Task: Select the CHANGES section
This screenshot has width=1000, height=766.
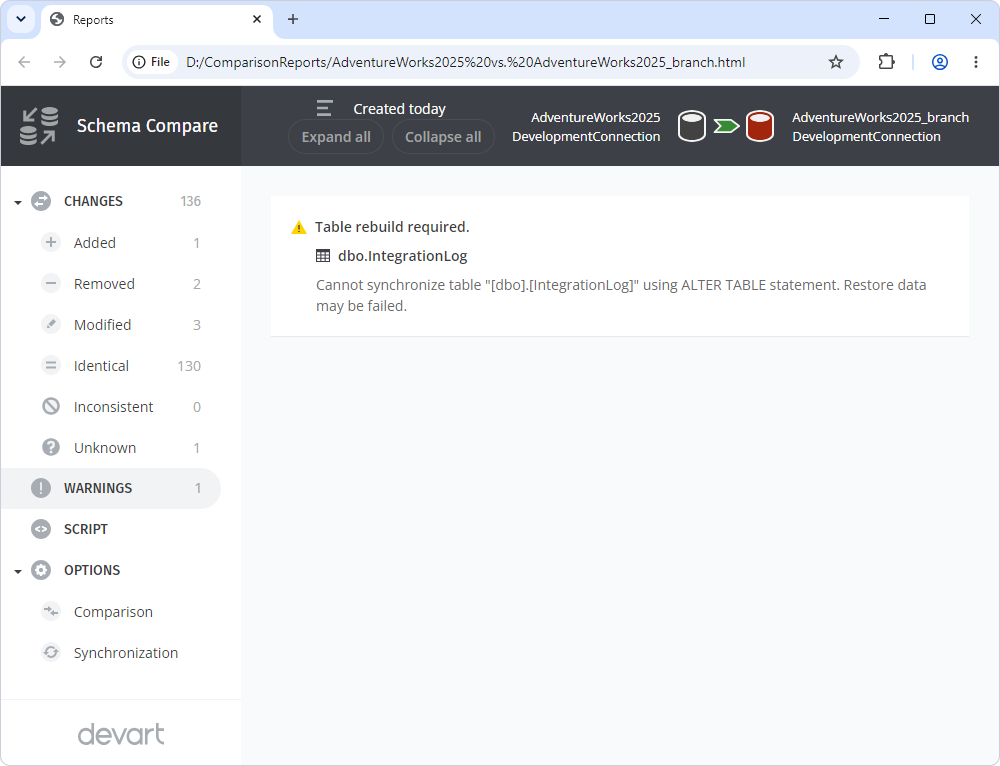Action: pyautogui.click(x=93, y=202)
